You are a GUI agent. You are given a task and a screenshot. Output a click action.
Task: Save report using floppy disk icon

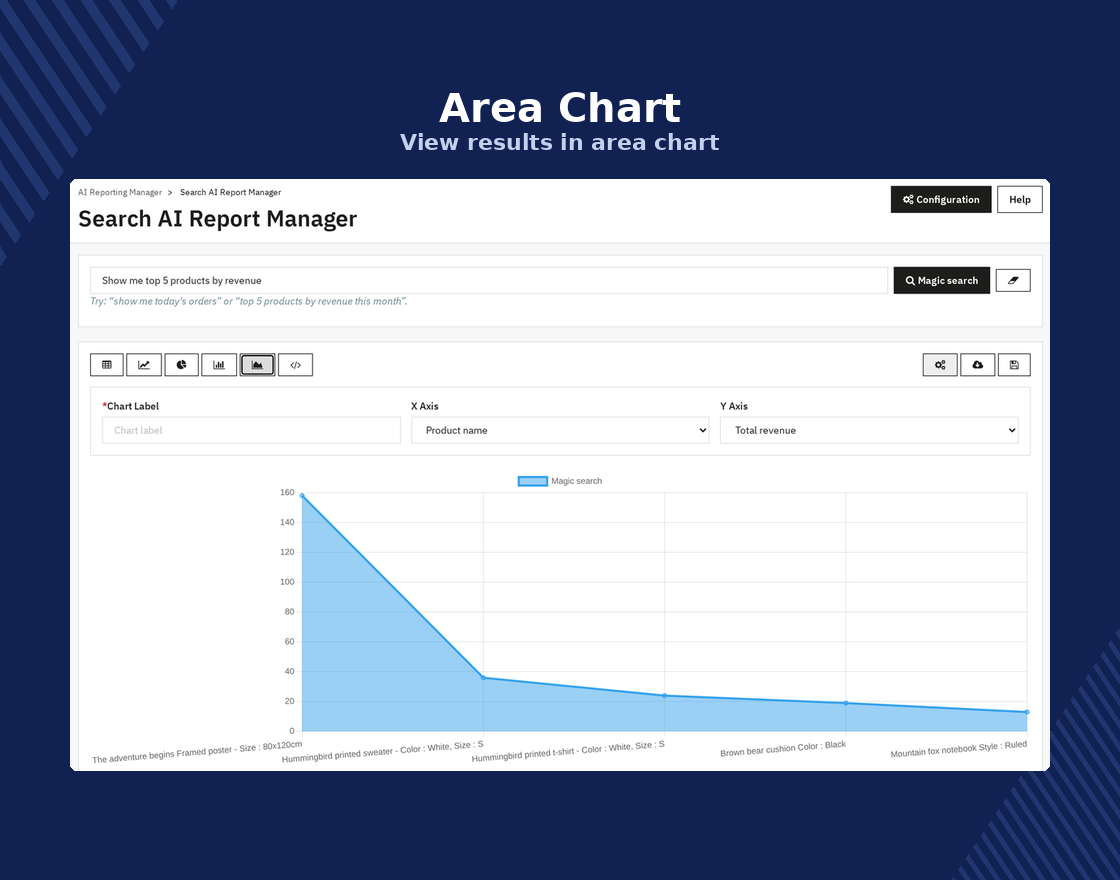[1014, 365]
